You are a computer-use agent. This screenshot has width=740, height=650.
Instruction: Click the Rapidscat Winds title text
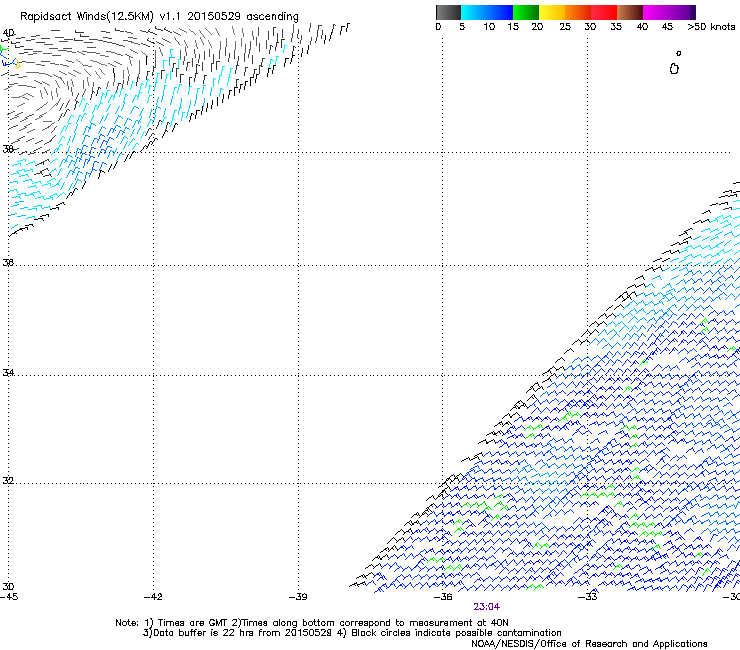click(159, 17)
